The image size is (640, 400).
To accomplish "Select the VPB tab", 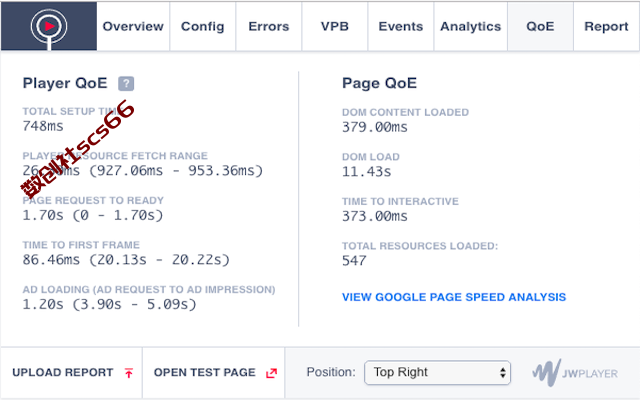I will pyautogui.click(x=335, y=27).
